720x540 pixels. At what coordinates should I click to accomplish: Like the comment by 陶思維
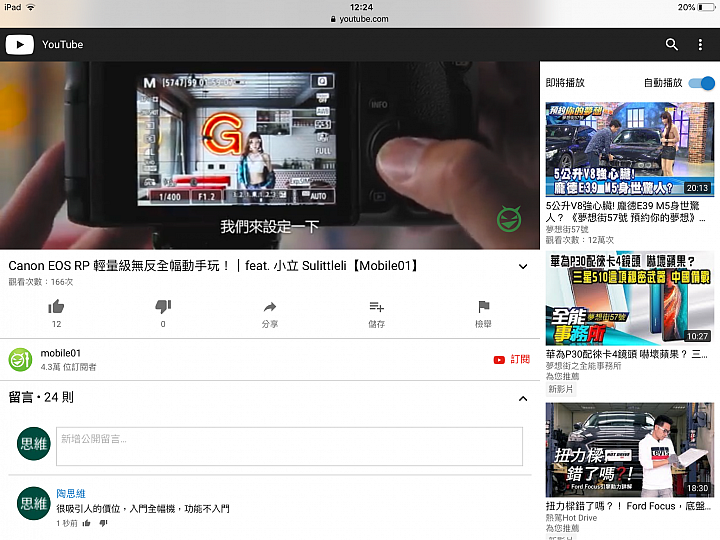(86, 523)
